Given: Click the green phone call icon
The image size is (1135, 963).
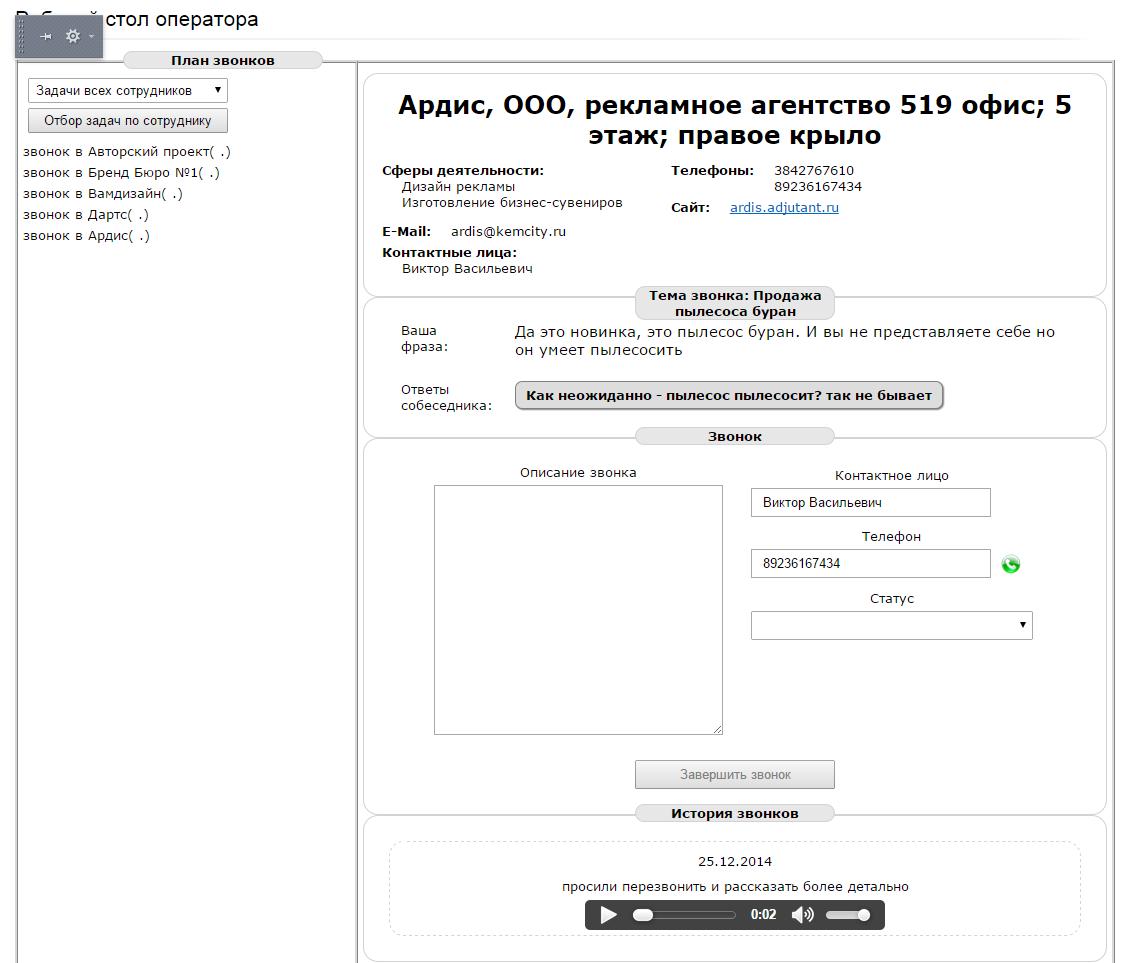Looking at the screenshot, I should click(x=1011, y=565).
